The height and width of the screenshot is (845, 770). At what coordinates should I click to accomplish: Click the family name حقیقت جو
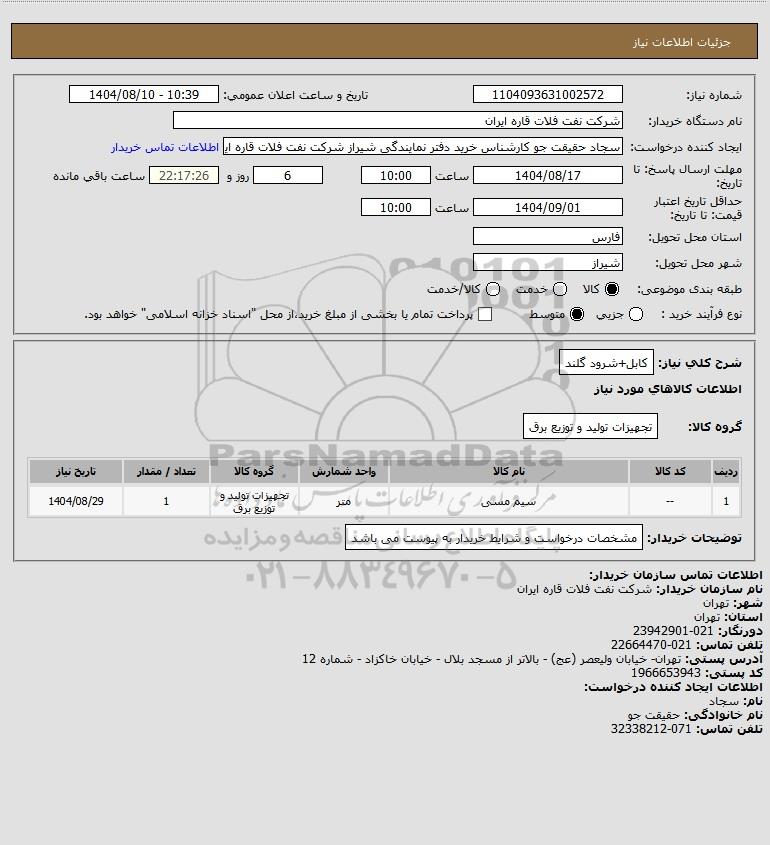pyautogui.click(x=654, y=715)
